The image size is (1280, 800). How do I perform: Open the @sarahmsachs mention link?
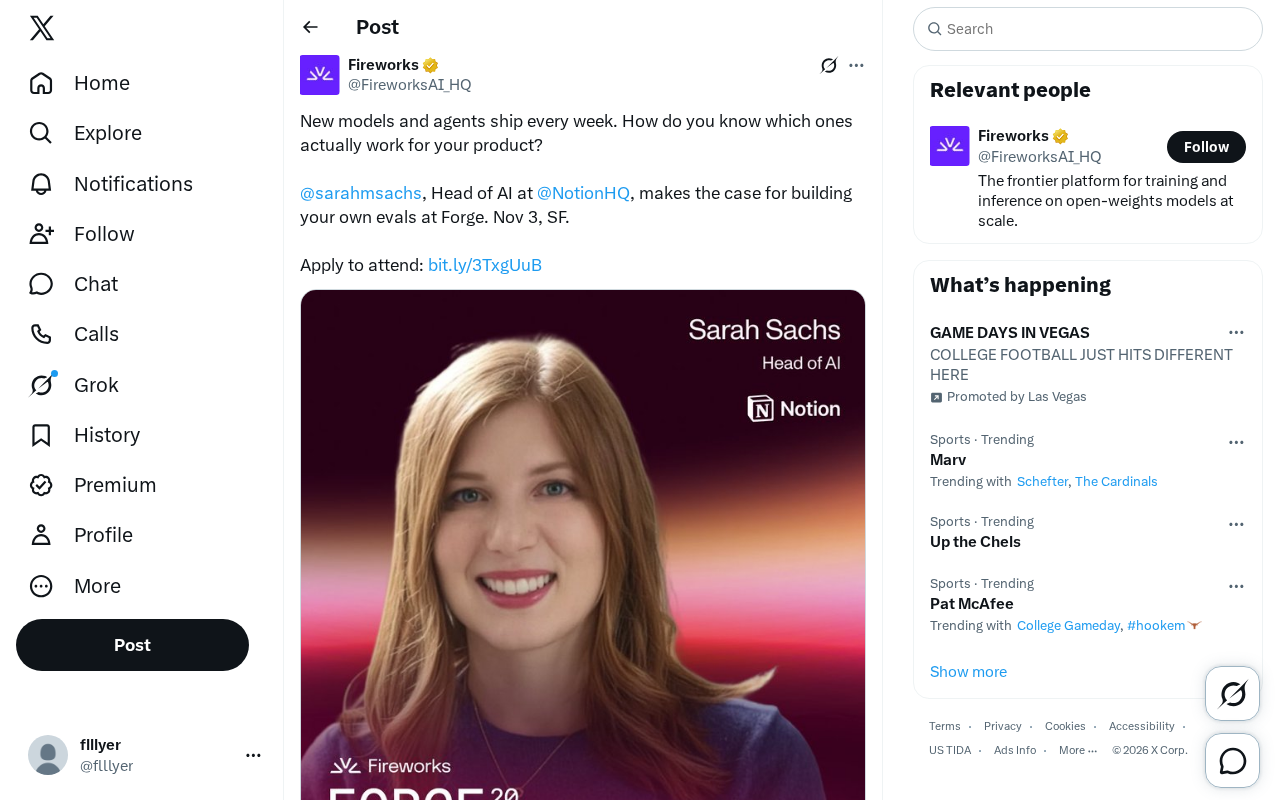click(361, 193)
